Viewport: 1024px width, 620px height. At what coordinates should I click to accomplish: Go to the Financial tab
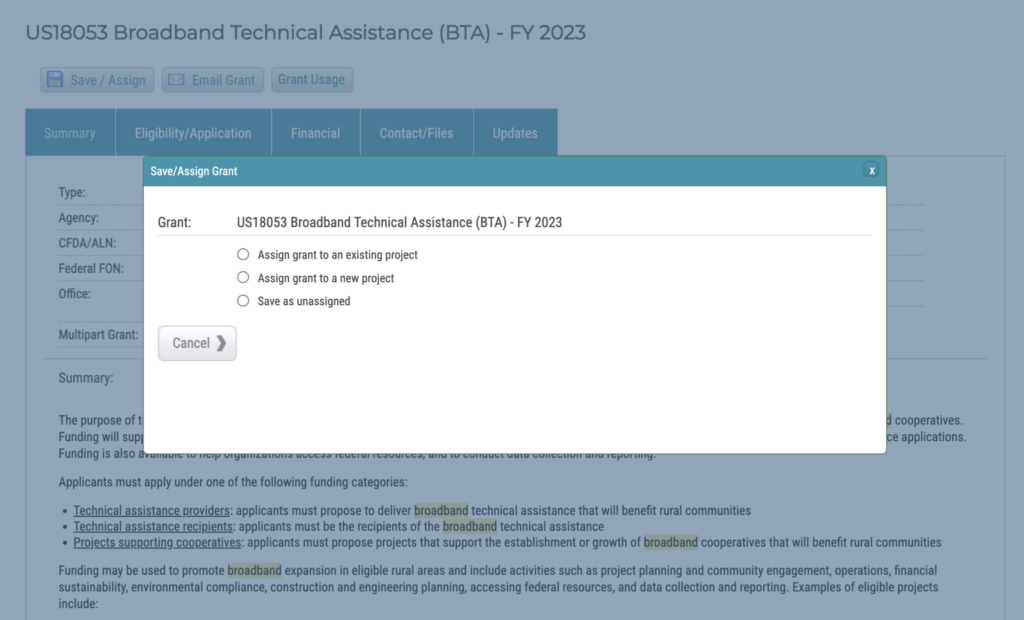[x=315, y=133]
